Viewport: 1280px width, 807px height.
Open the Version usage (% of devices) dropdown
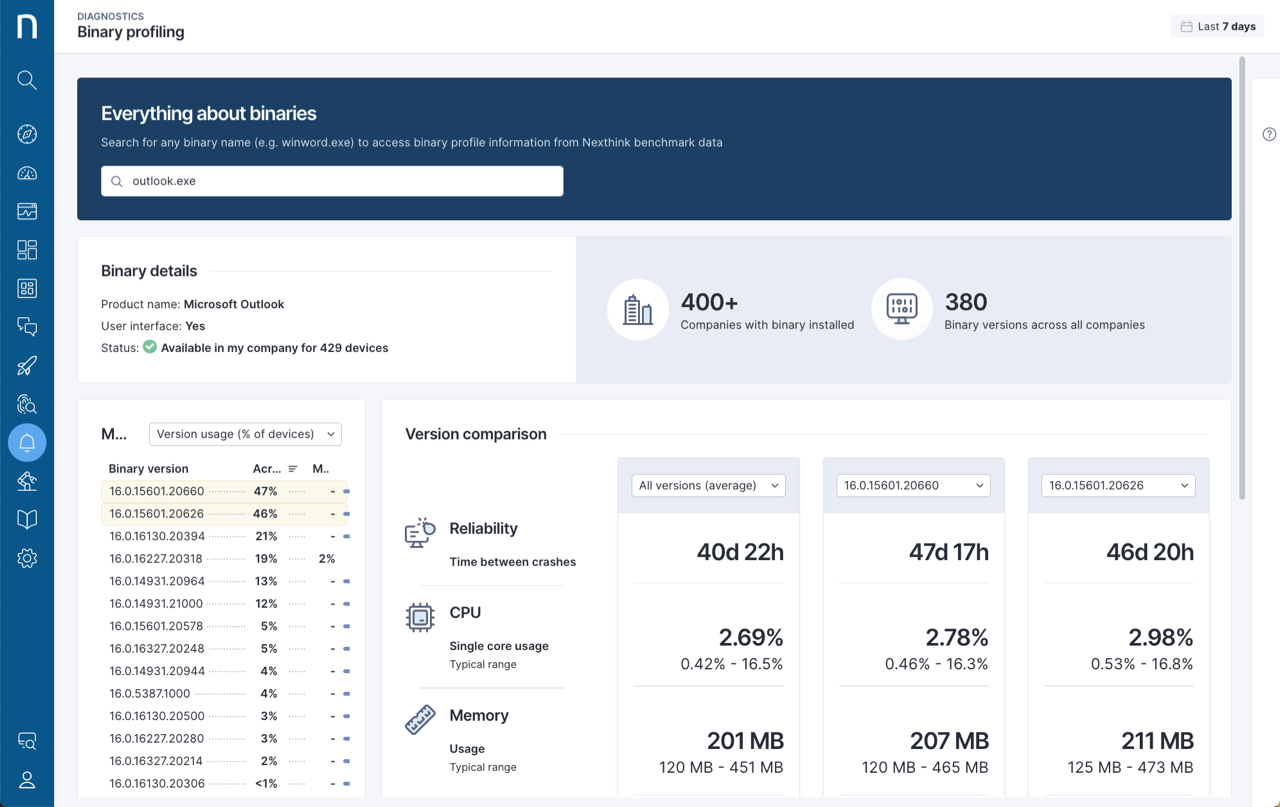coord(245,434)
